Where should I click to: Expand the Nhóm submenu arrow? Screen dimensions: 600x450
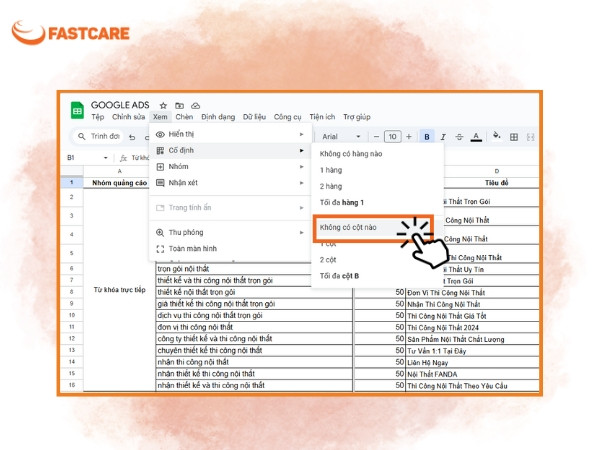(x=302, y=167)
